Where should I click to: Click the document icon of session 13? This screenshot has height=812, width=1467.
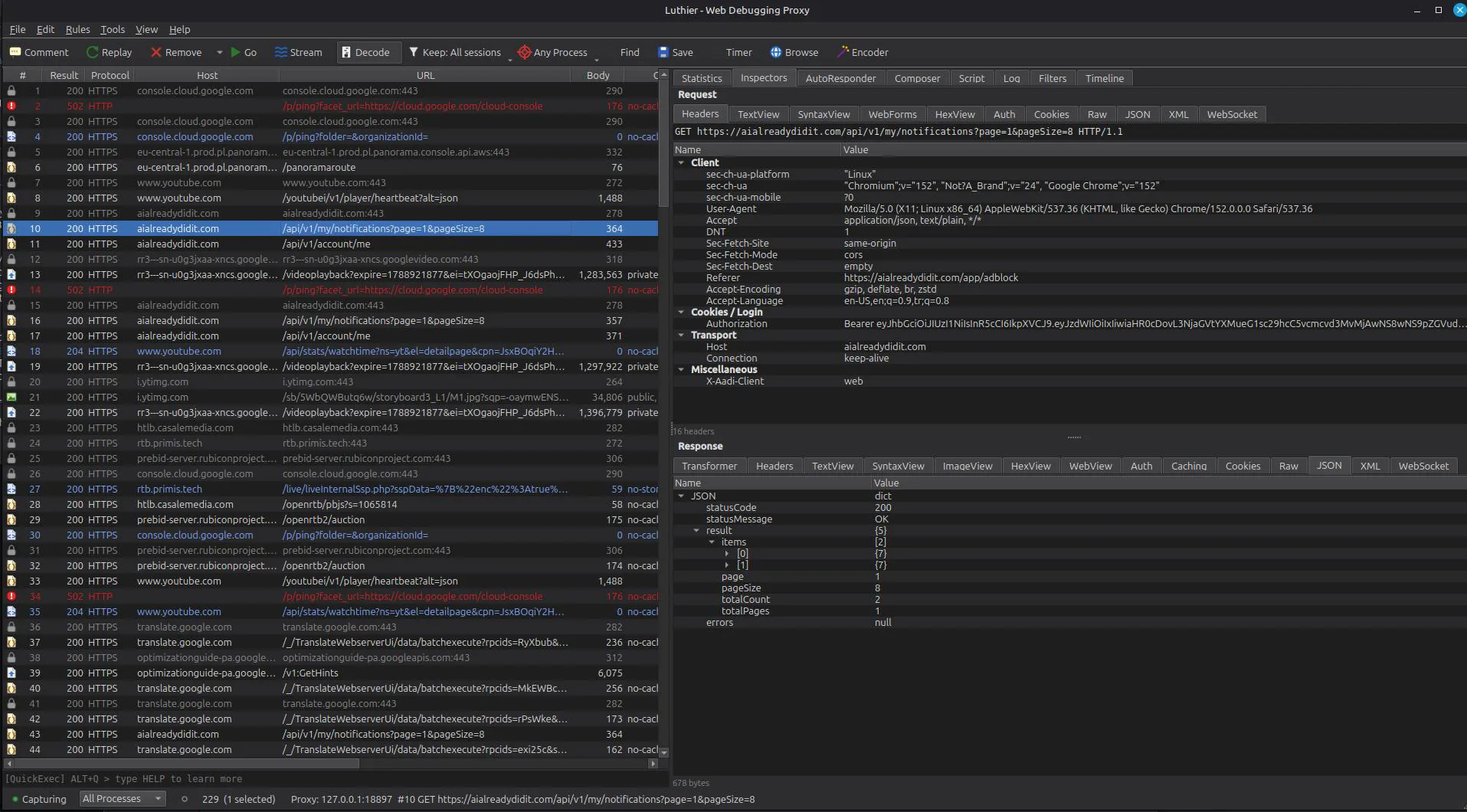[11, 274]
